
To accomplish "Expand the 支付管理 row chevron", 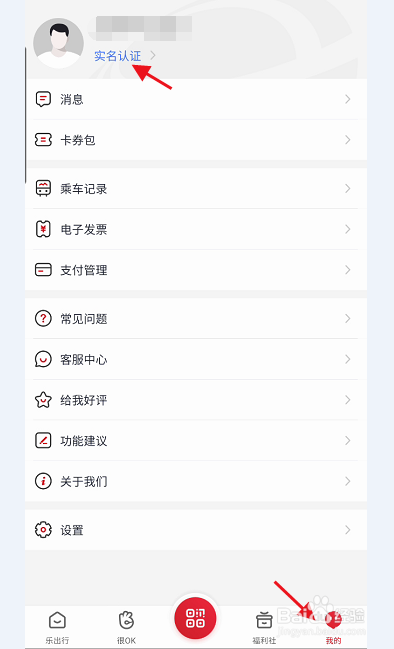I will pos(348,270).
